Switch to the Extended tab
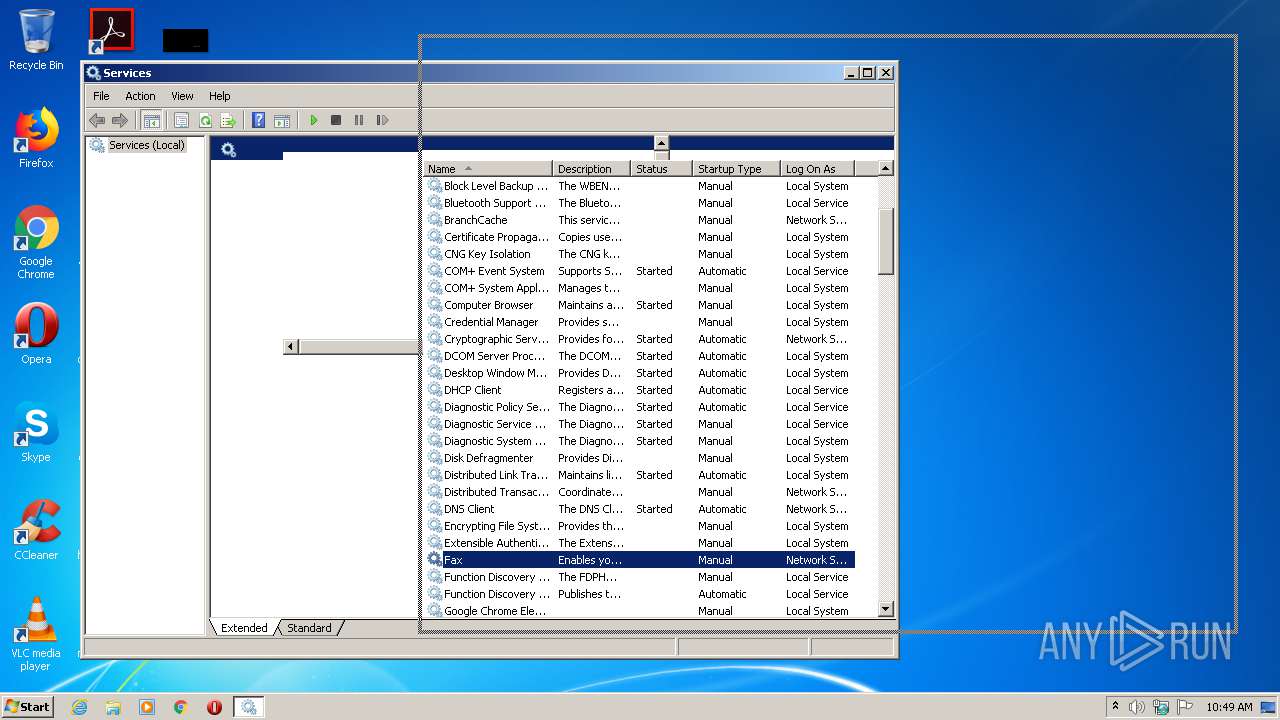1280x720 pixels. pos(244,628)
